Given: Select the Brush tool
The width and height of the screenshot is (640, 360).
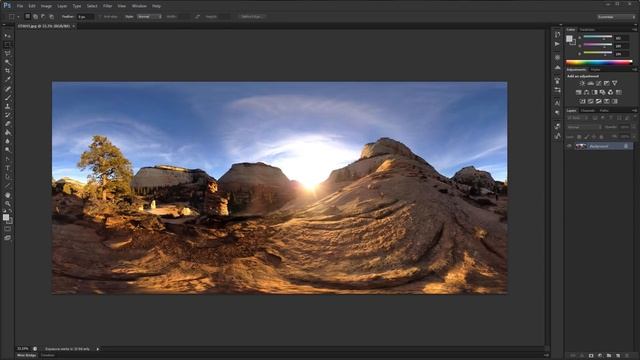Looking at the screenshot, I should 7,98.
